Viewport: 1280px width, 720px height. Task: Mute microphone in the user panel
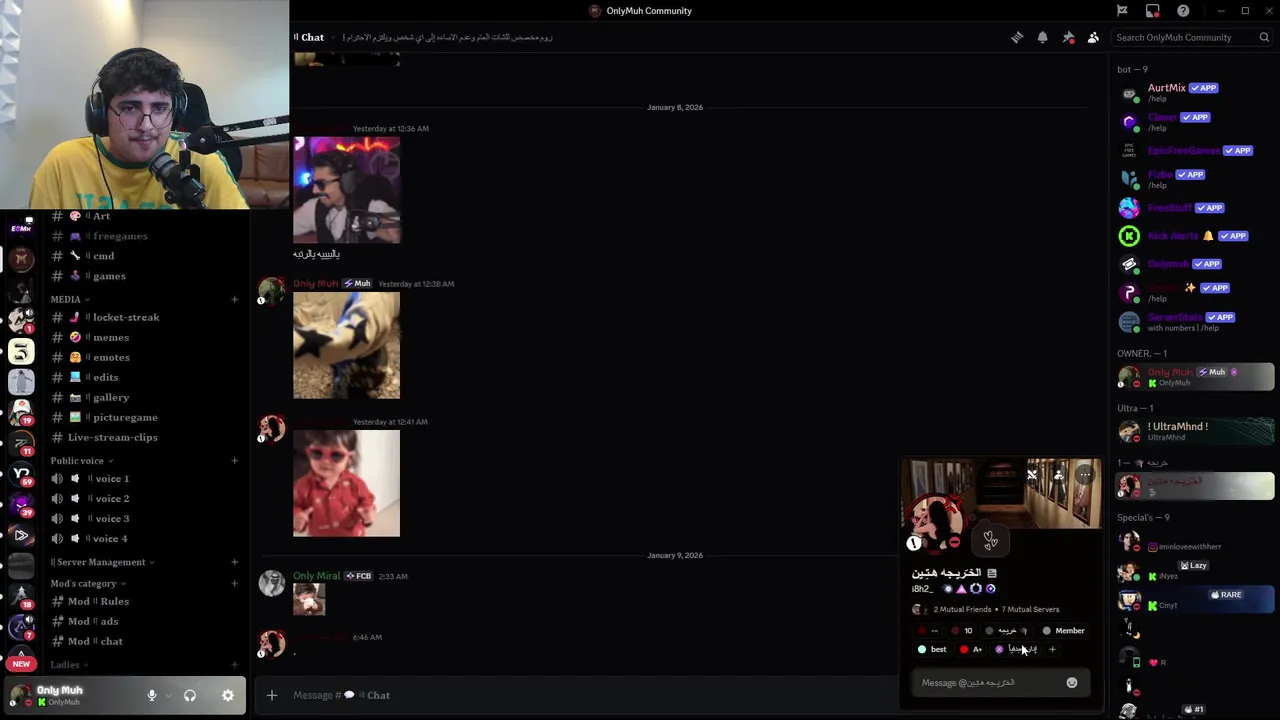pyautogui.click(x=152, y=695)
